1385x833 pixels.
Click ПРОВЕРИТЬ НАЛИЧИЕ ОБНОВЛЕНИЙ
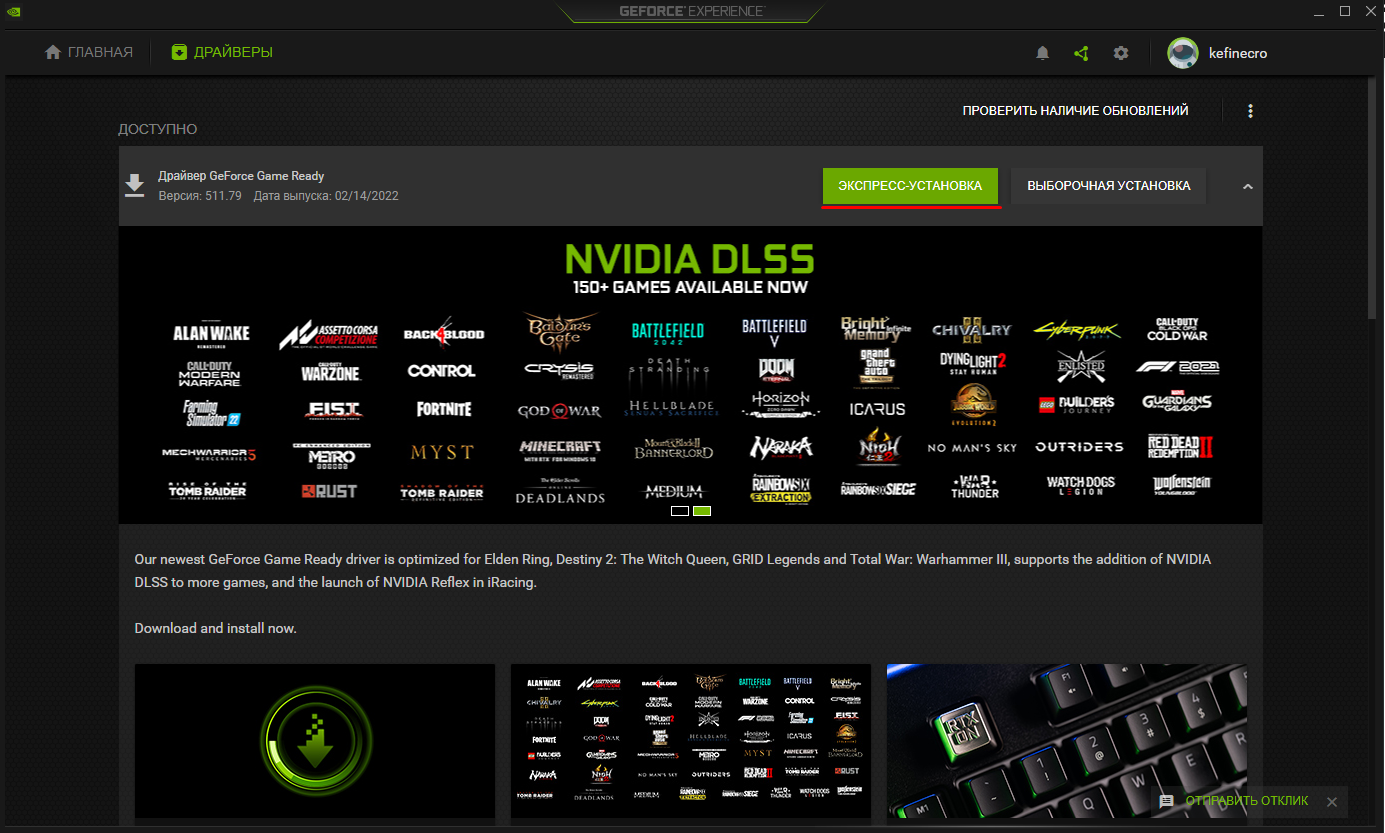(x=1075, y=111)
